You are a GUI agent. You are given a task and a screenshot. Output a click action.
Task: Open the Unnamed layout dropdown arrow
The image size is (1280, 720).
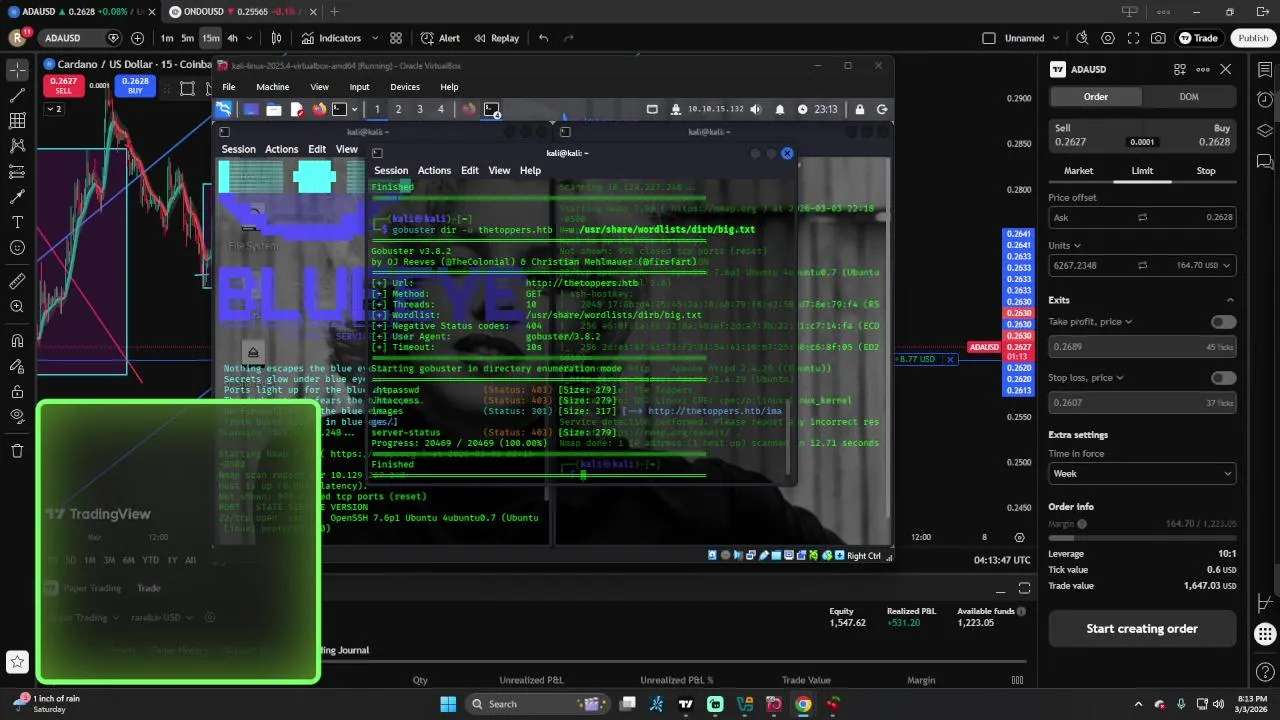click(1056, 38)
